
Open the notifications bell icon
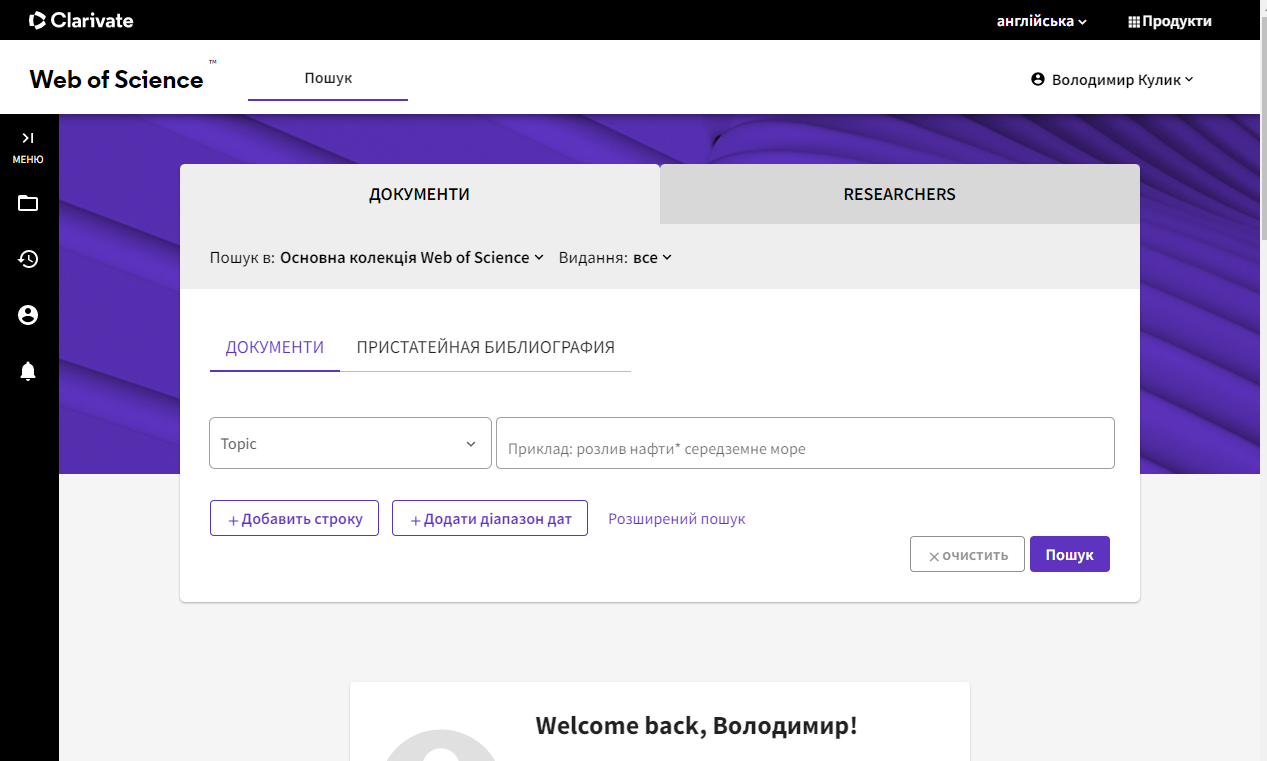(x=28, y=372)
